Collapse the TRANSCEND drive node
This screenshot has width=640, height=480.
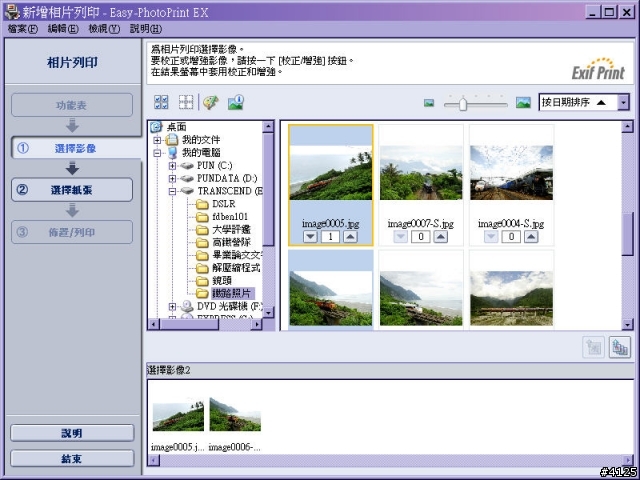172,191
